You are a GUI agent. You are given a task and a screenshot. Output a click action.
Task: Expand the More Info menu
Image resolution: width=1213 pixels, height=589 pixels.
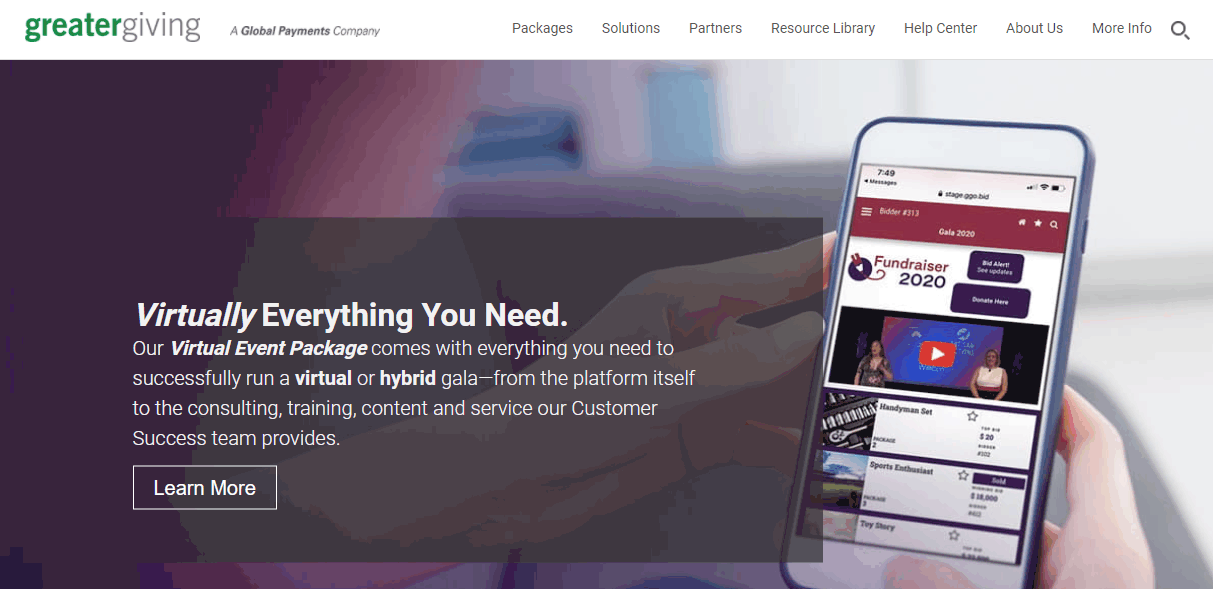[x=1122, y=28]
